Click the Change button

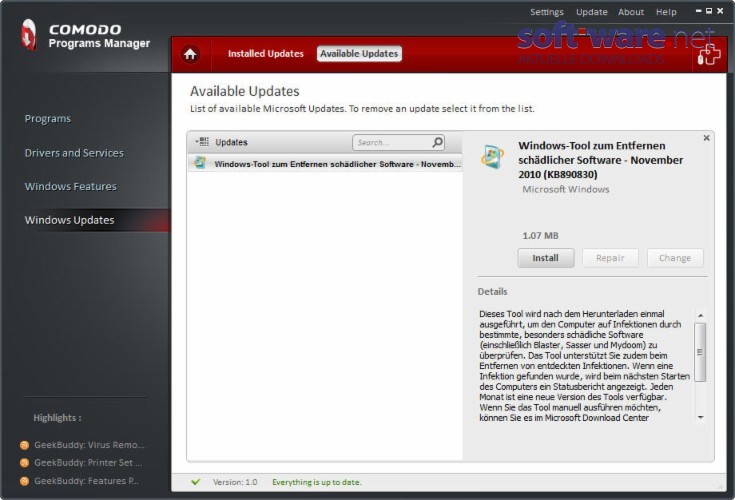pyautogui.click(x=675, y=258)
